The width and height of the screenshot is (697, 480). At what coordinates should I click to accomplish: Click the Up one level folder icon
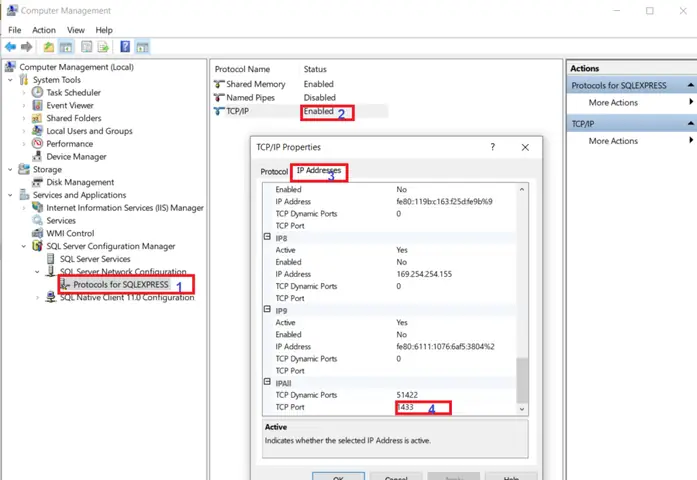click(48, 47)
